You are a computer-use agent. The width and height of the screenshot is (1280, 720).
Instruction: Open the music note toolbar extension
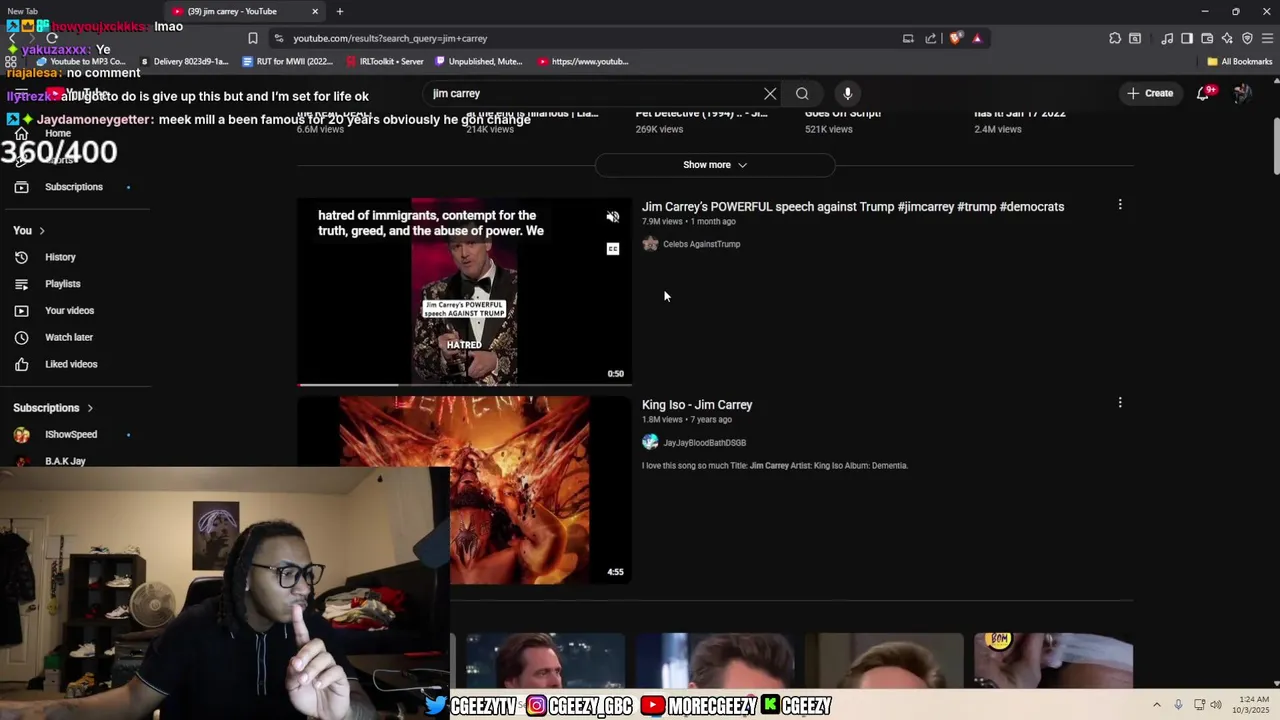[x=1167, y=38]
